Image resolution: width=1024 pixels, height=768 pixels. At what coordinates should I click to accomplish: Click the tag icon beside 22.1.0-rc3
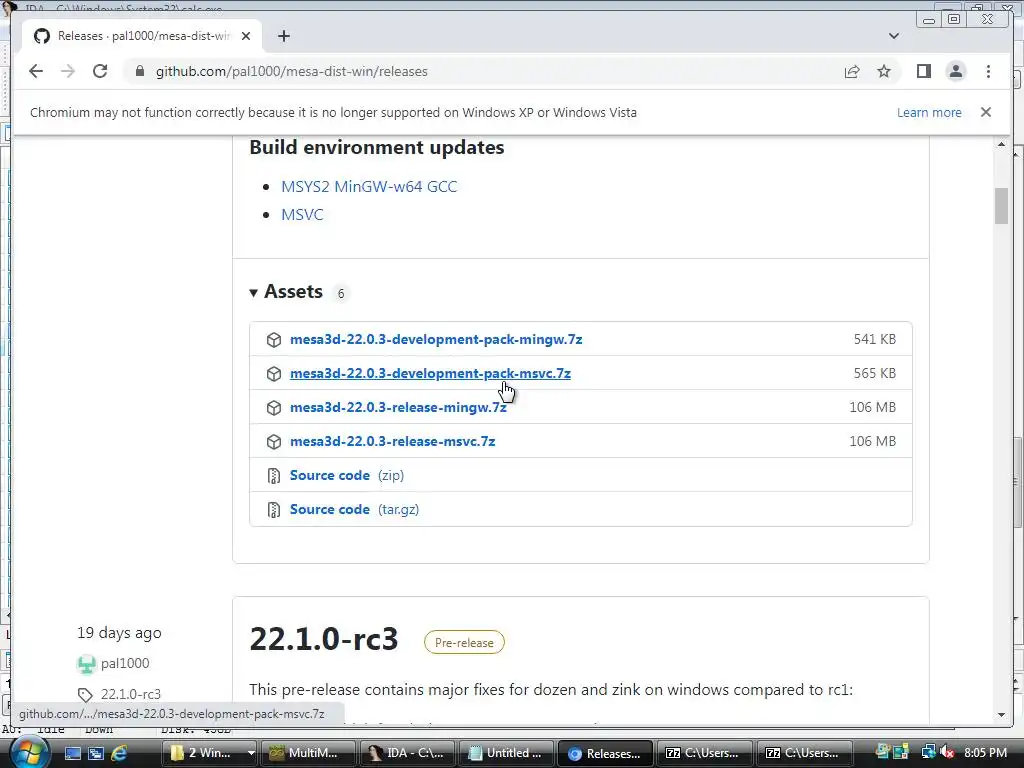[85, 694]
